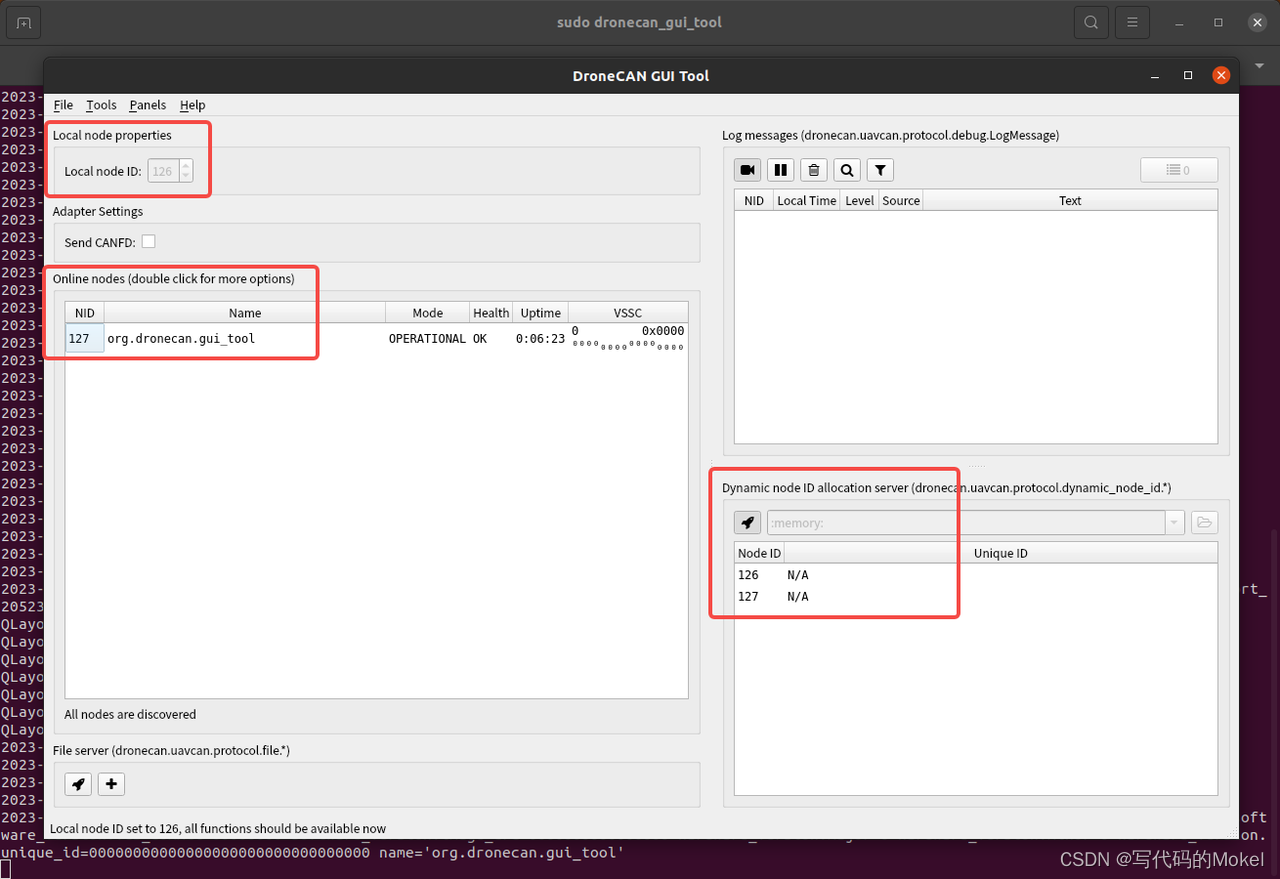Click the OPERATIONAL mode cell
This screenshot has height=879, width=1280.
pyautogui.click(x=427, y=339)
